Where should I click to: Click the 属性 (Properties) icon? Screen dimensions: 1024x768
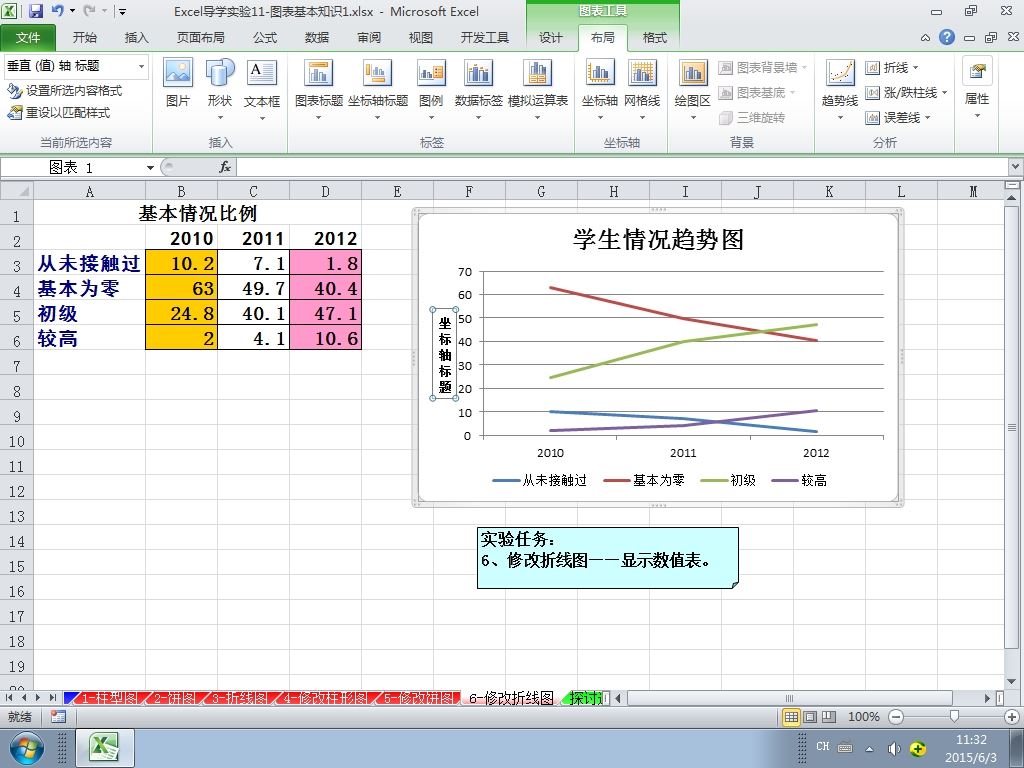coord(977,88)
